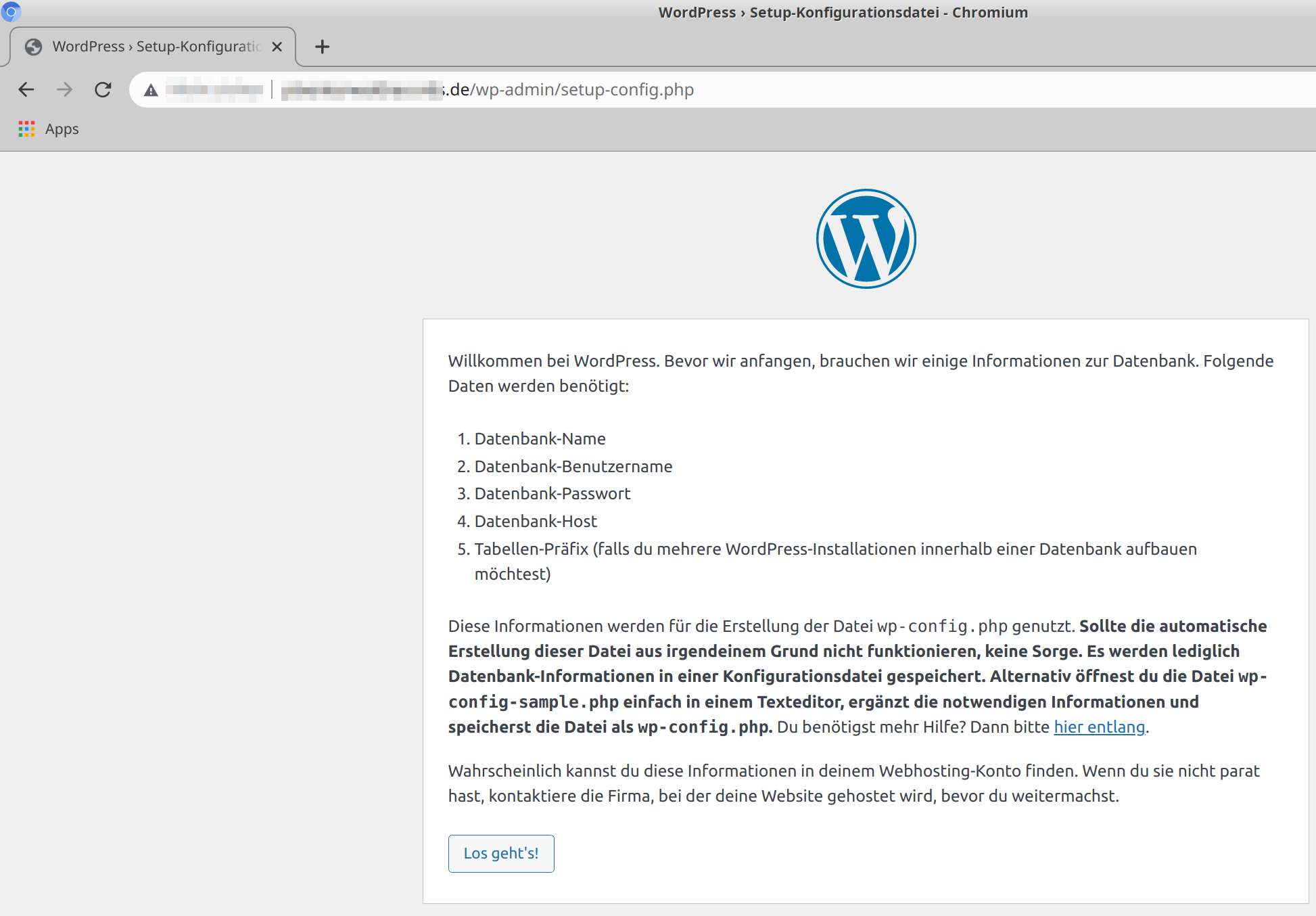
Task: Click the 'Datenbank-Name' list item
Action: pyautogui.click(x=540, y=438)
